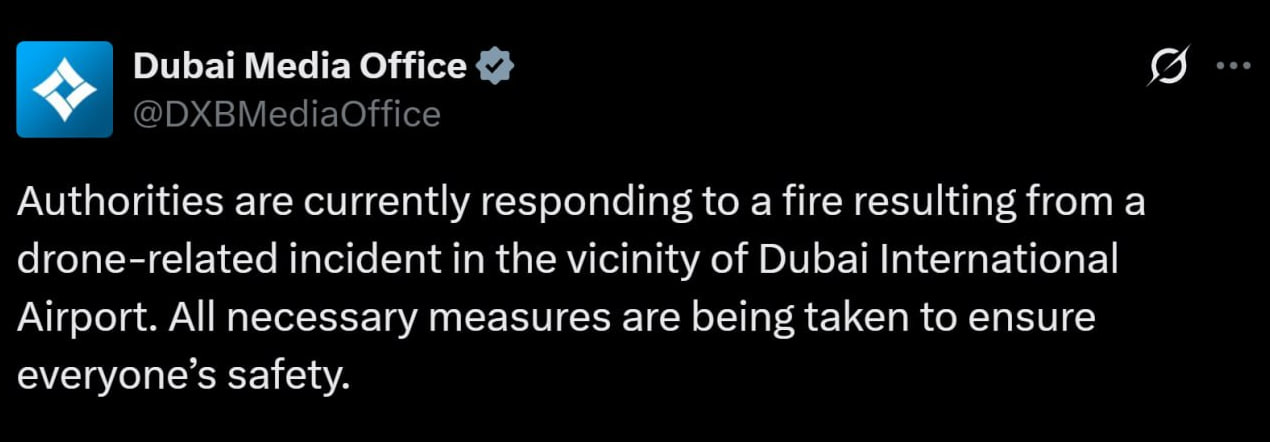Open the three-dot more options menu
The image size is (1270, 442).
tap(1232, 67)
